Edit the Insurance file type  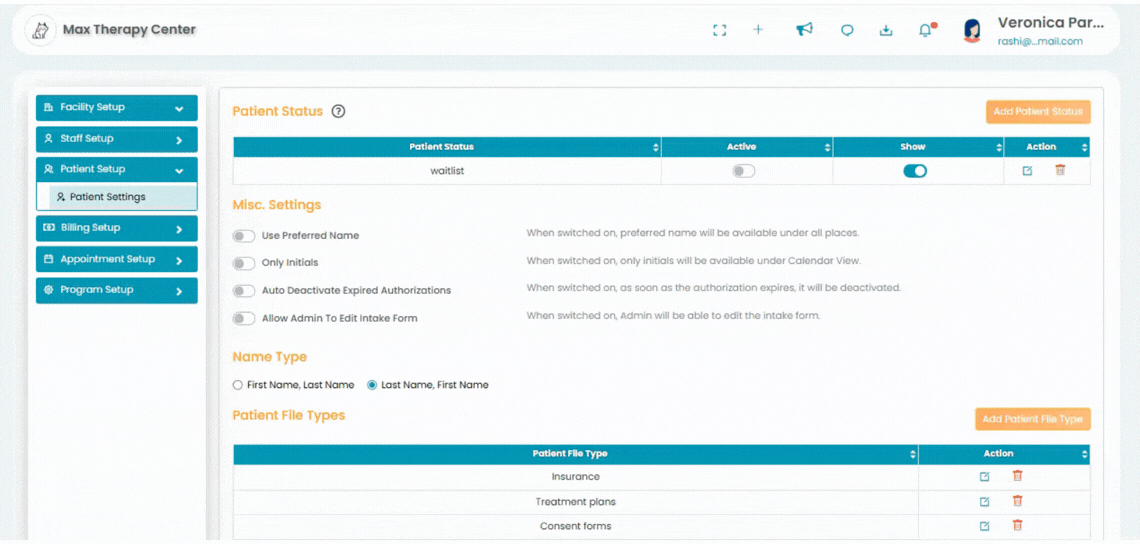[984, 477]
